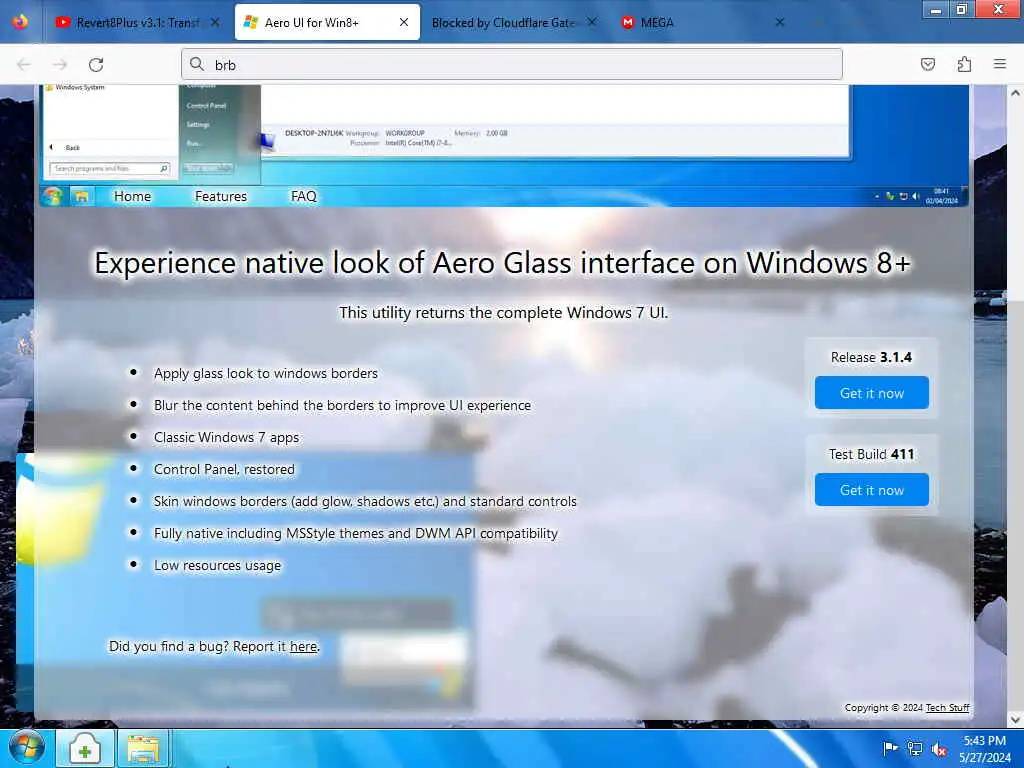Viewport: 1024px width, 768px height.
Task: Select text Low resources usage
Action: click(x=217, y=565)
